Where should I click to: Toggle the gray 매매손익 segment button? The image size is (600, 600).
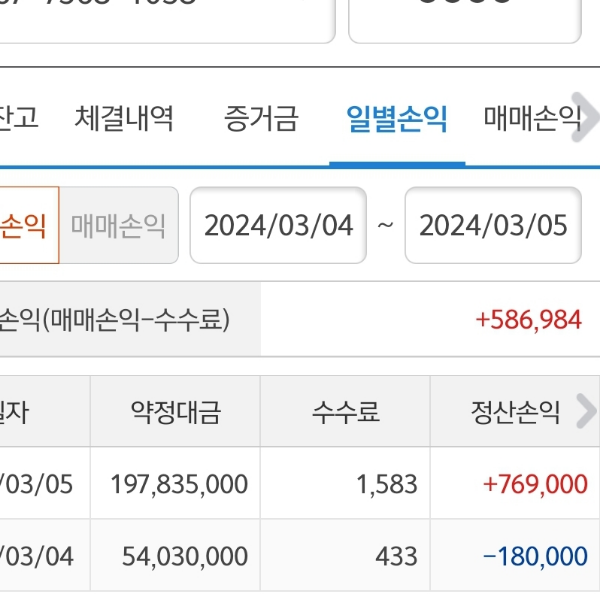[118, 225]
